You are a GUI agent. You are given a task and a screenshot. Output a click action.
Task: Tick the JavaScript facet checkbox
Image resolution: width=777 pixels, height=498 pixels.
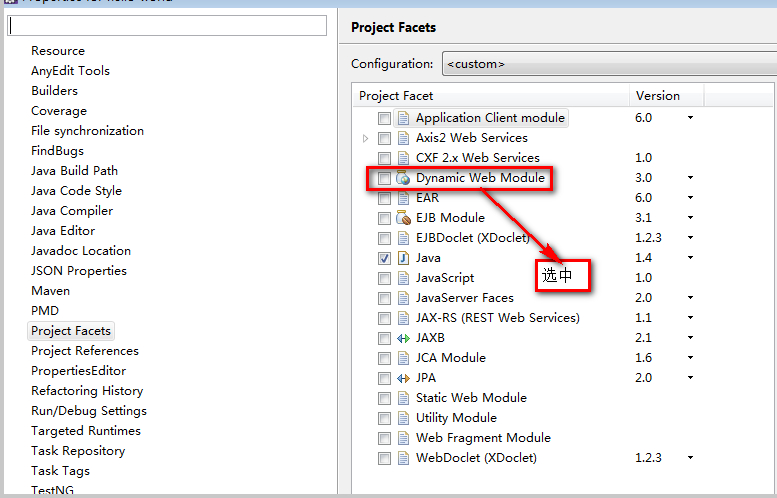point(384,278)
